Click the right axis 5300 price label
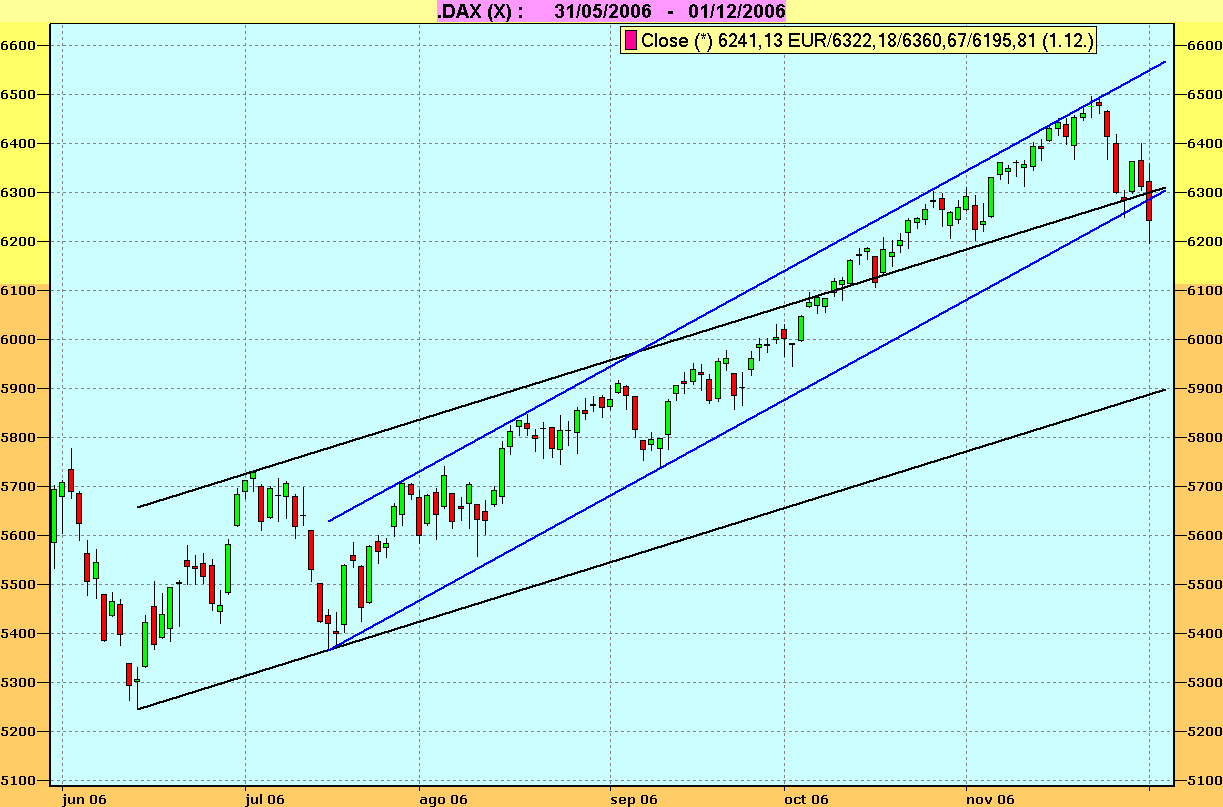The width and height of the screenshot is (1223, 807). coord(1204,683)
